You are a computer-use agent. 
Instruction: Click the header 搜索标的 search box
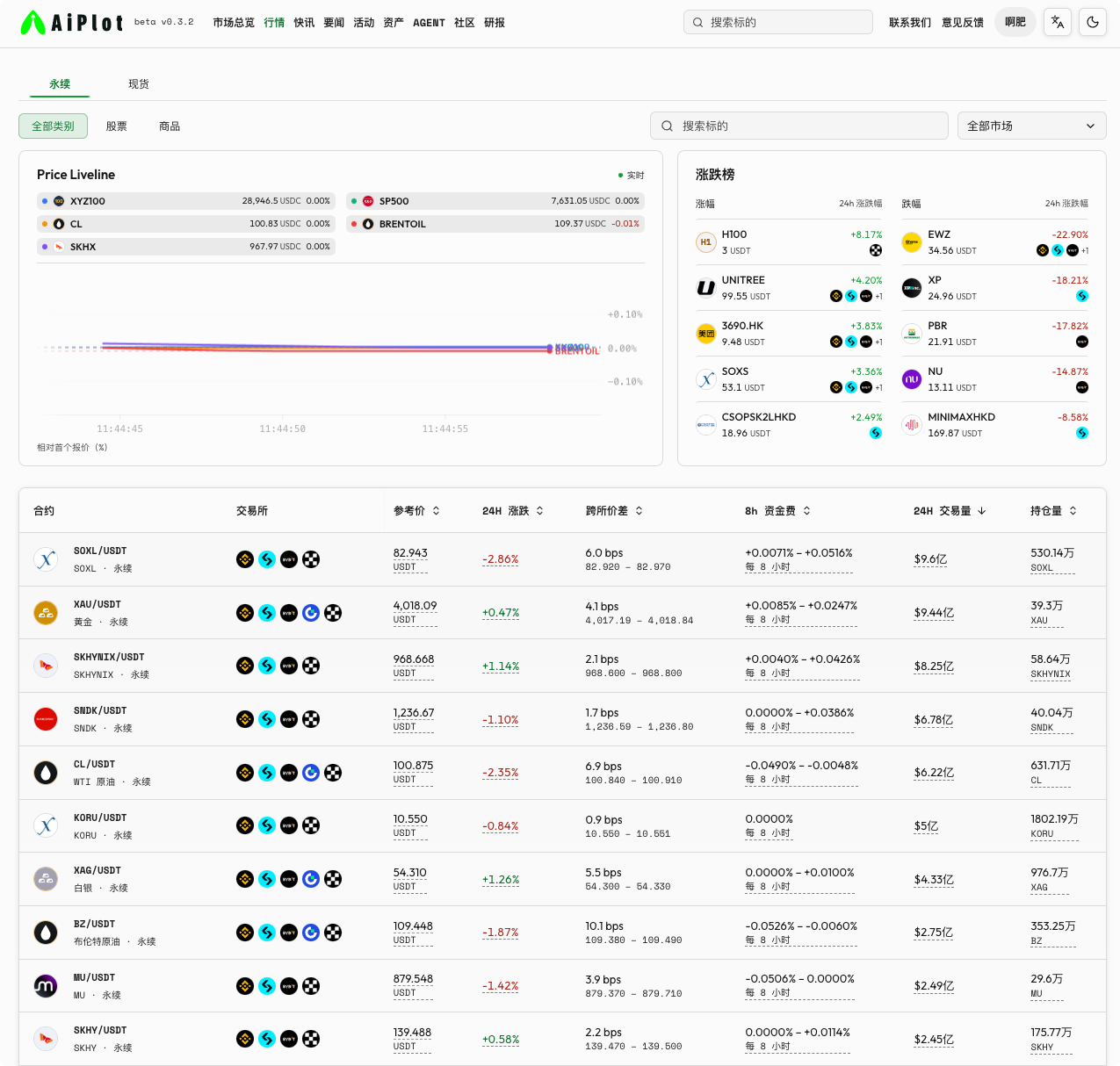(778, 22)
